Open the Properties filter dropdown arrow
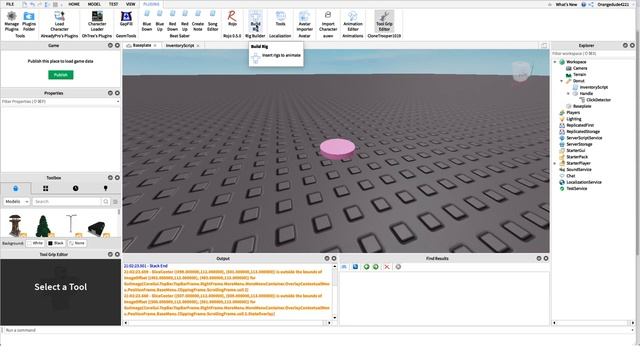Viewport: 640px width, 360px height. pyautogui.click(x=118, y=101)
